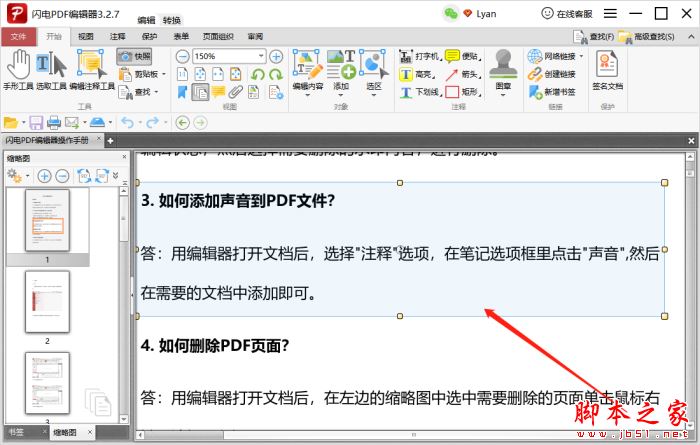Screen dimensions: 700x445
Task: Click the Fit Page view icon
Action: tap(200, 74)
